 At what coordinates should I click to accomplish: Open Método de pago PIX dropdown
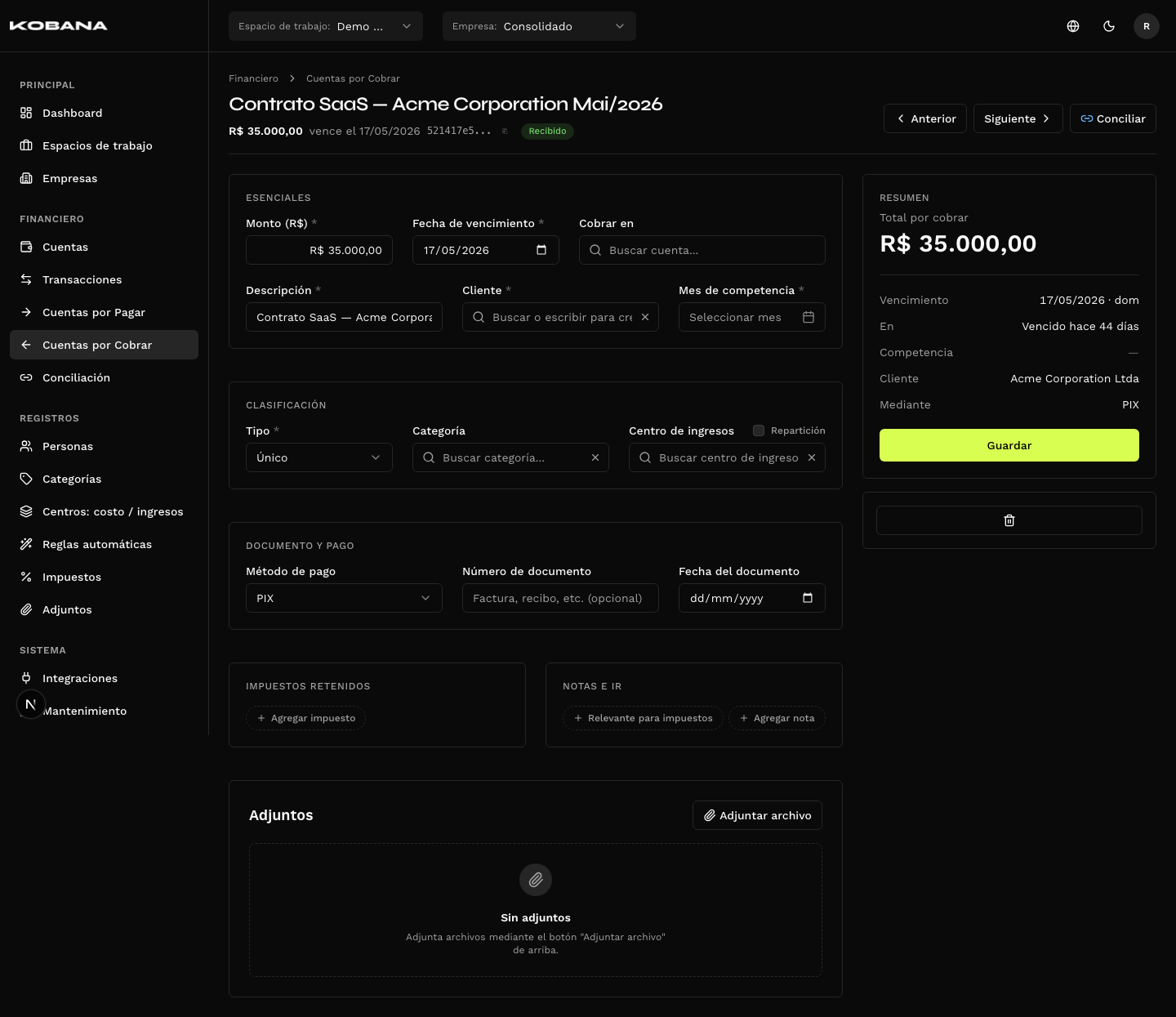[x=344, y=598]
